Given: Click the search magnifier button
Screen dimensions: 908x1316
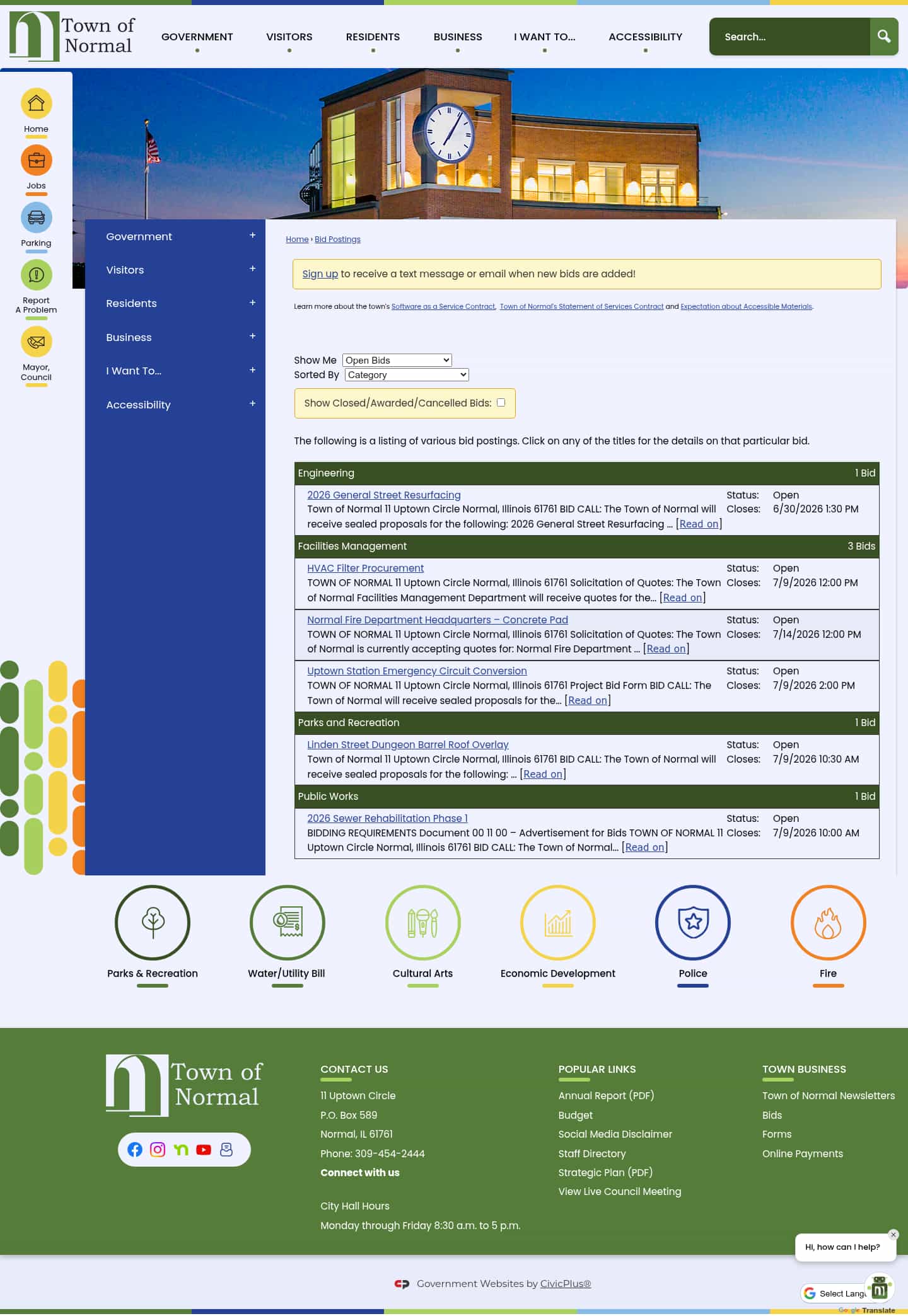Looking at the screenshot, I should pos(884,37).
